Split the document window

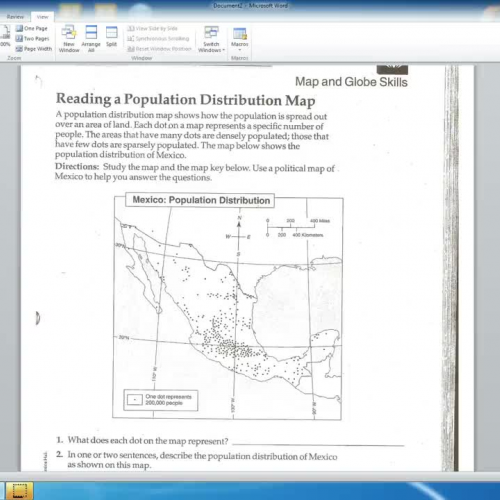pos(111,37)
